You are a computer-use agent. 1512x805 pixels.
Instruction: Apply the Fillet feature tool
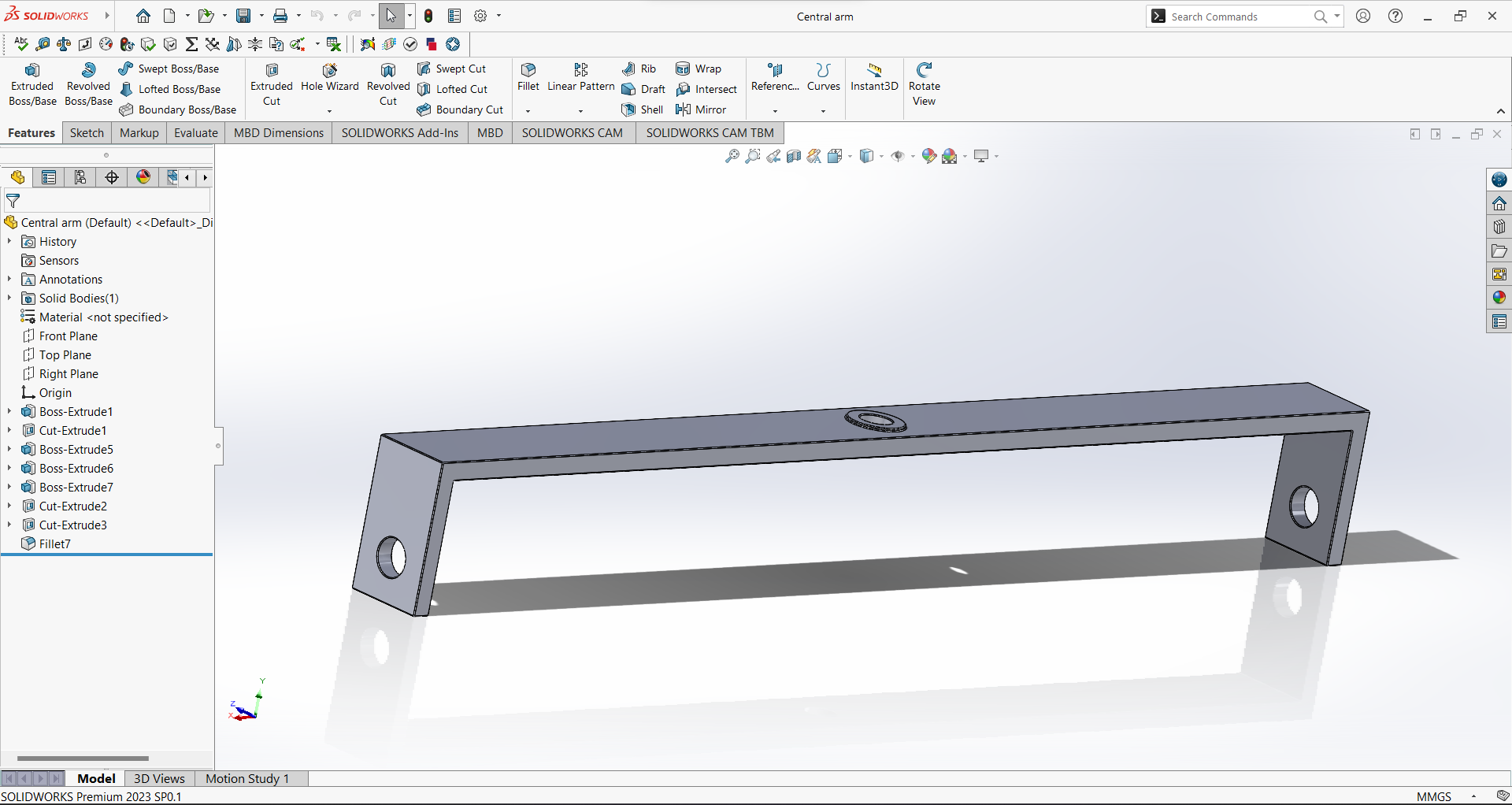pos(528,77)
